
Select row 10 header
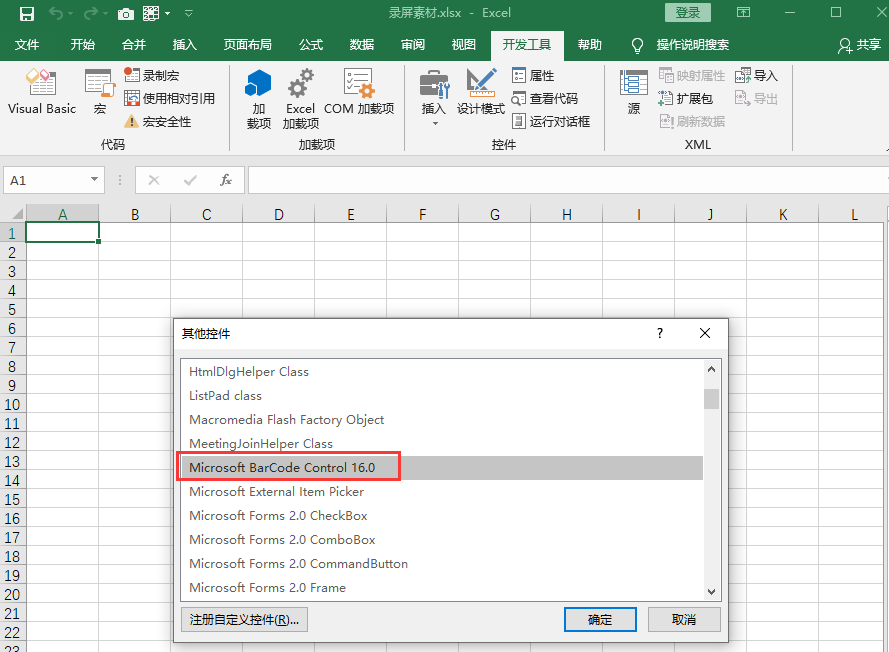click(x=12, y=405)
